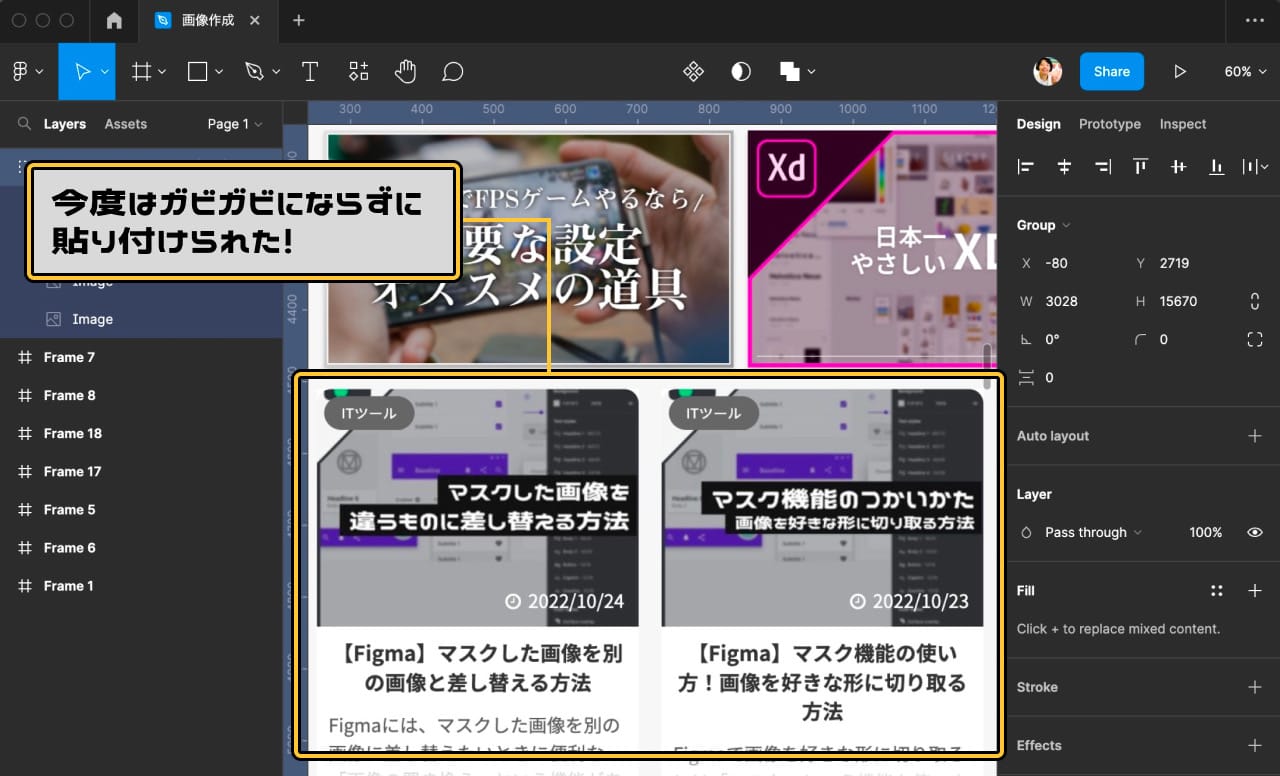Click the Share button

click(x=1111, y=72)
